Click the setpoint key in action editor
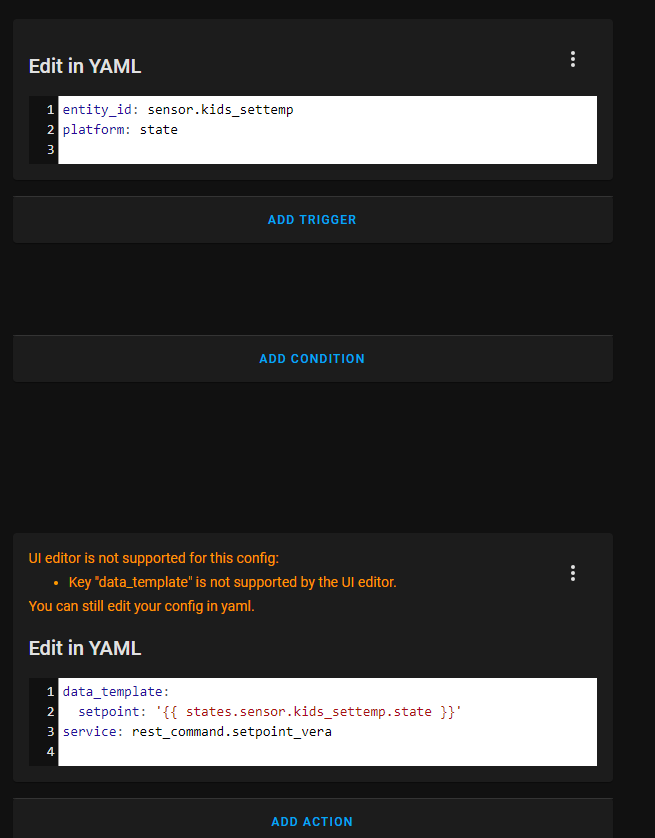This screenshot has width=655, height=838. pos(108,711)
